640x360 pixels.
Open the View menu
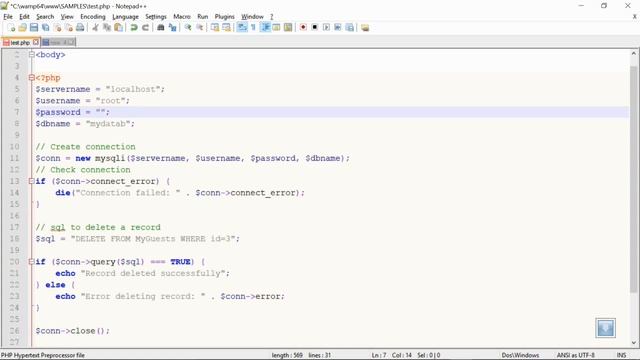(x=67, y=17)
